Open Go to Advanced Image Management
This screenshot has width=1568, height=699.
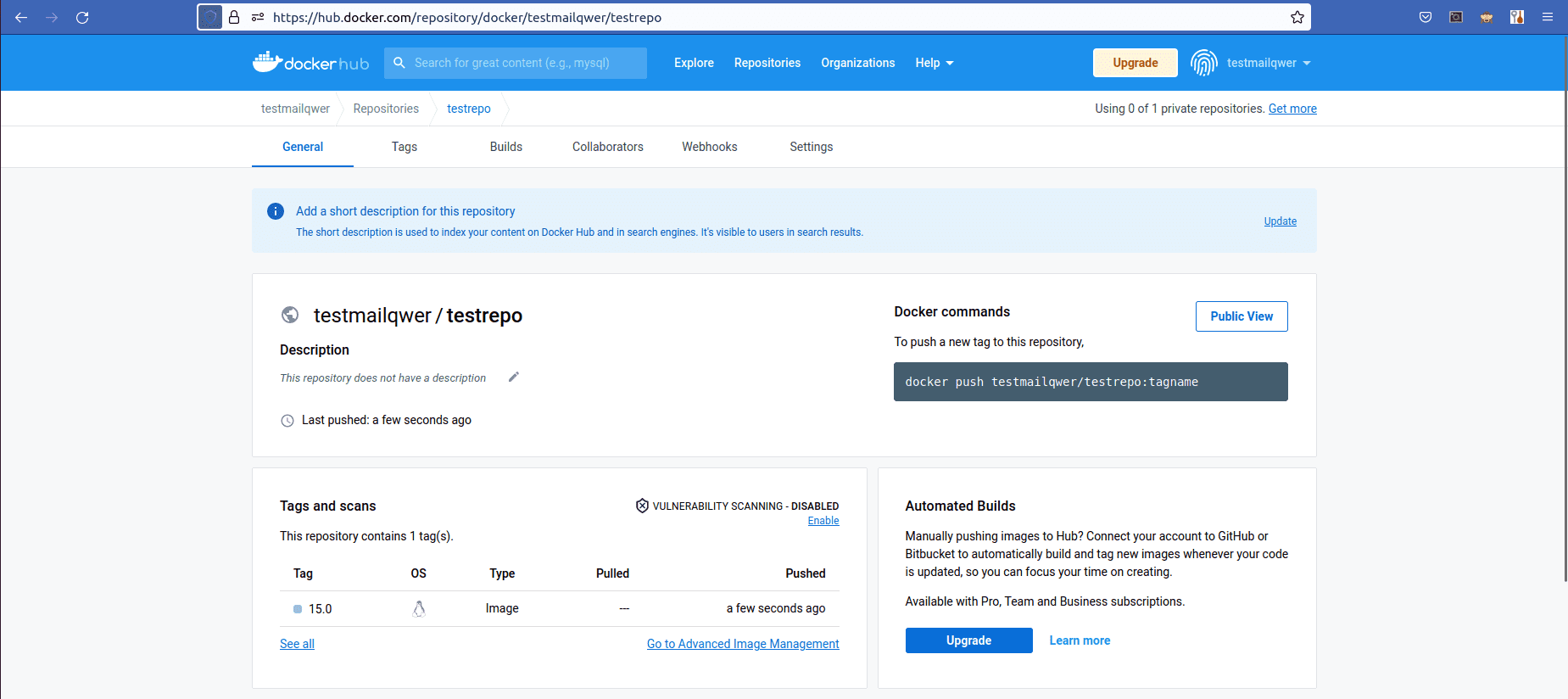pos(743,644)
